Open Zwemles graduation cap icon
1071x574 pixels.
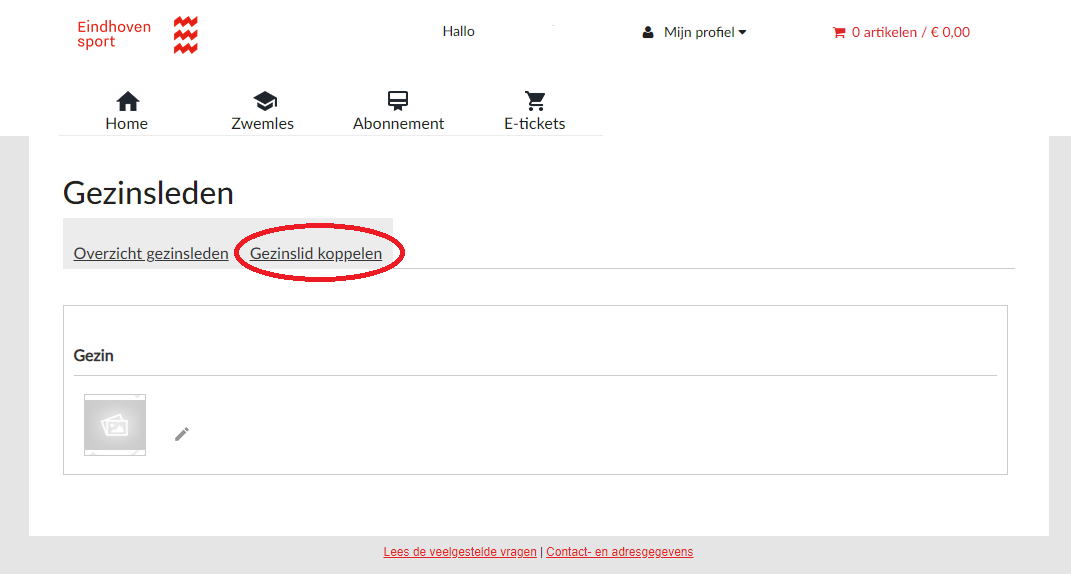click(265, 101)
